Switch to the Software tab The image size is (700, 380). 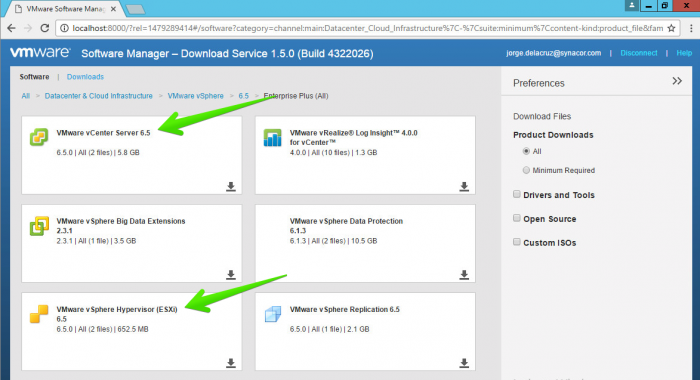click(x=34, y=77)
